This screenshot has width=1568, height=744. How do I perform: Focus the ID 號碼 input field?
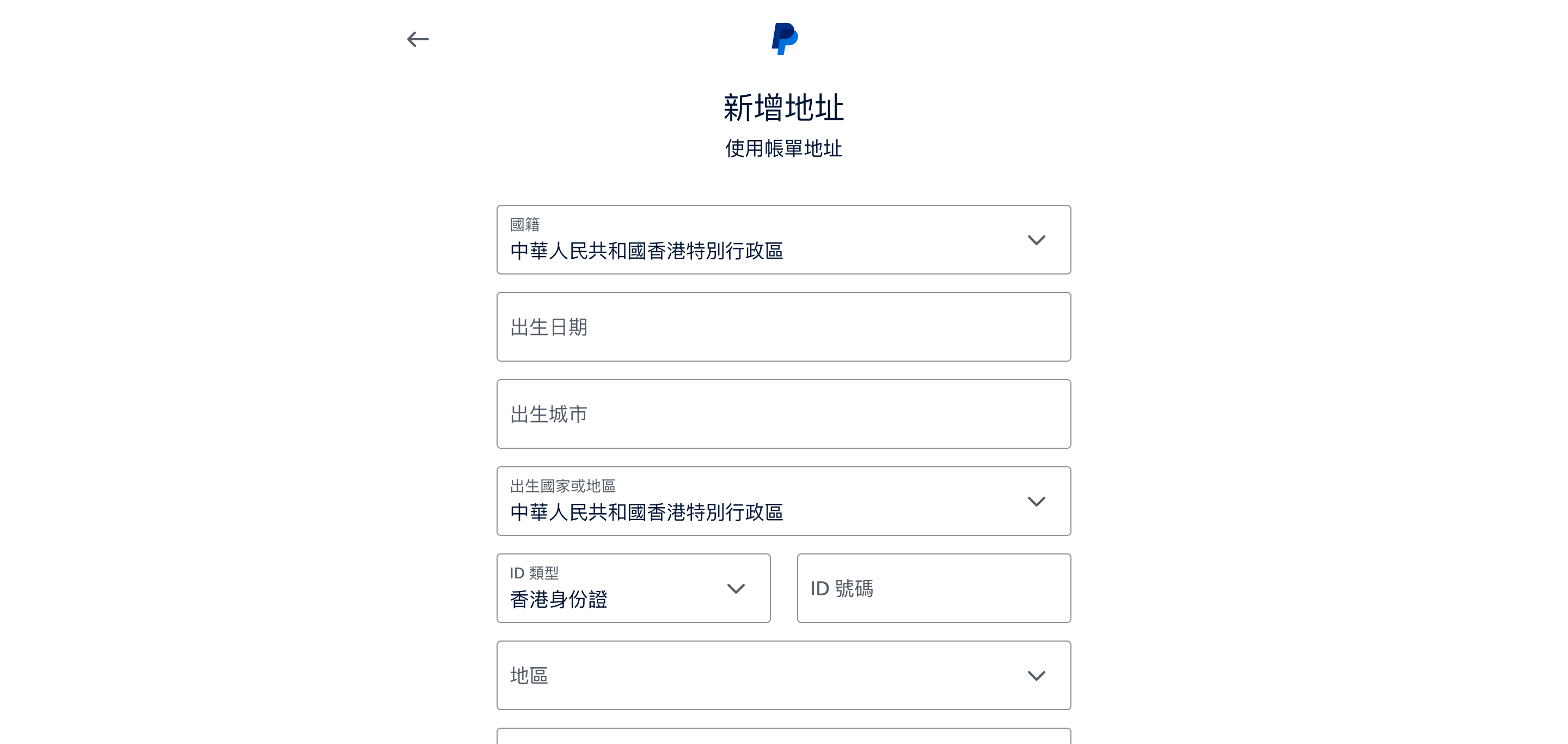933,588
